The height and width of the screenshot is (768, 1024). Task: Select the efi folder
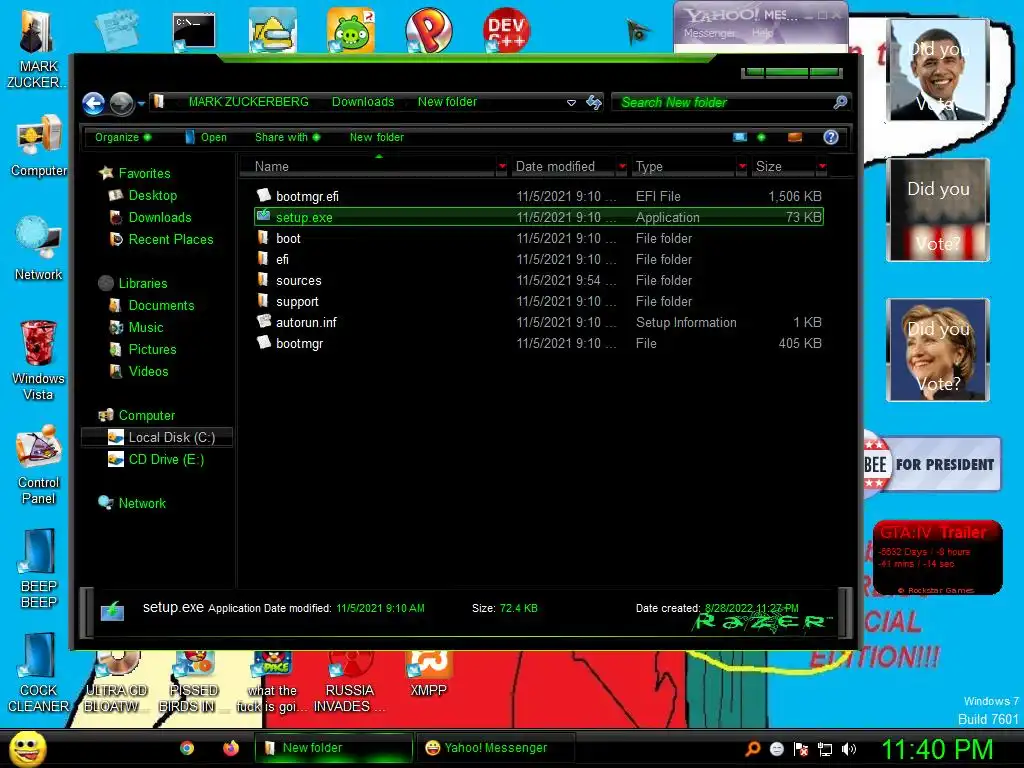(x=539, y=259)
